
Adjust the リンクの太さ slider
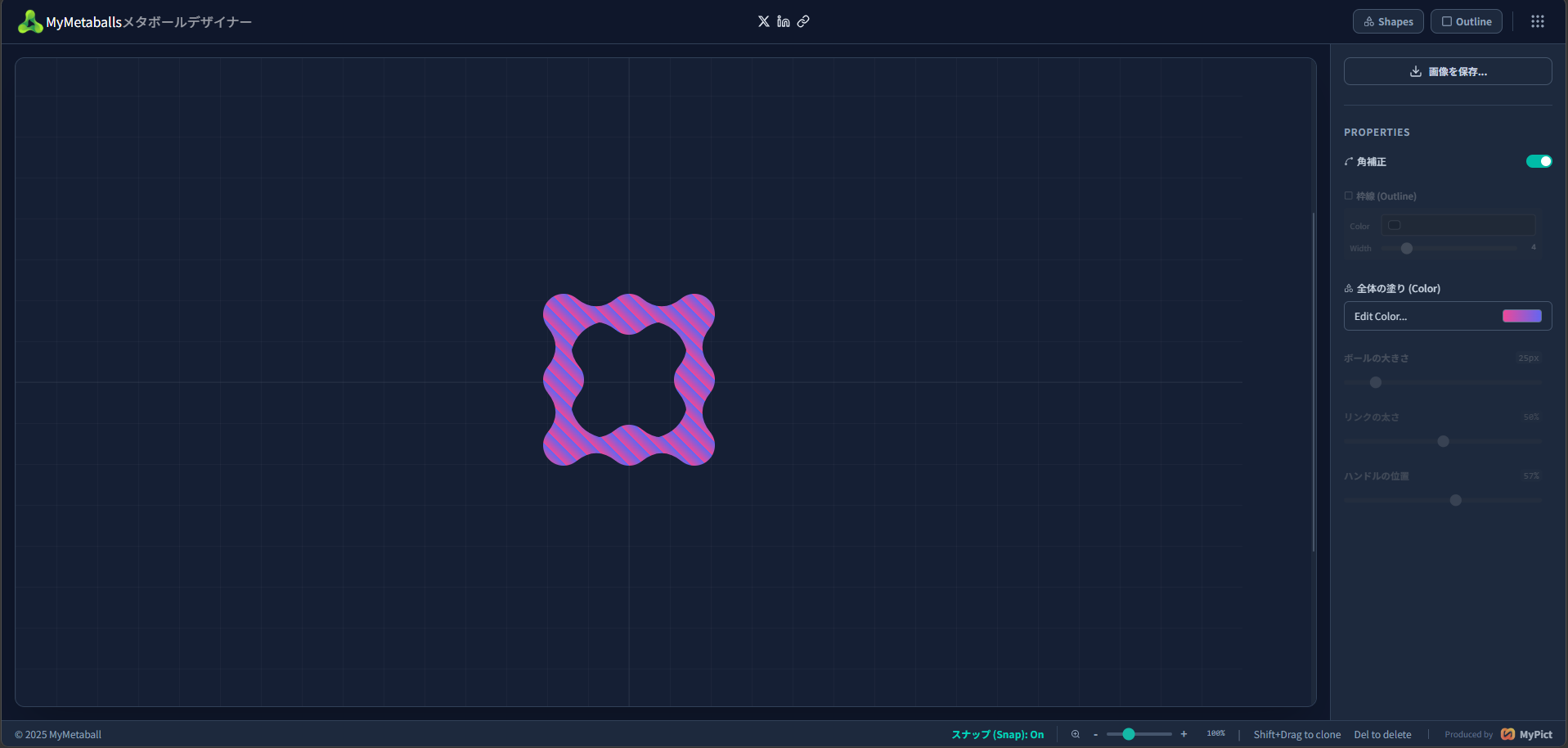(x=1443, y=441)
